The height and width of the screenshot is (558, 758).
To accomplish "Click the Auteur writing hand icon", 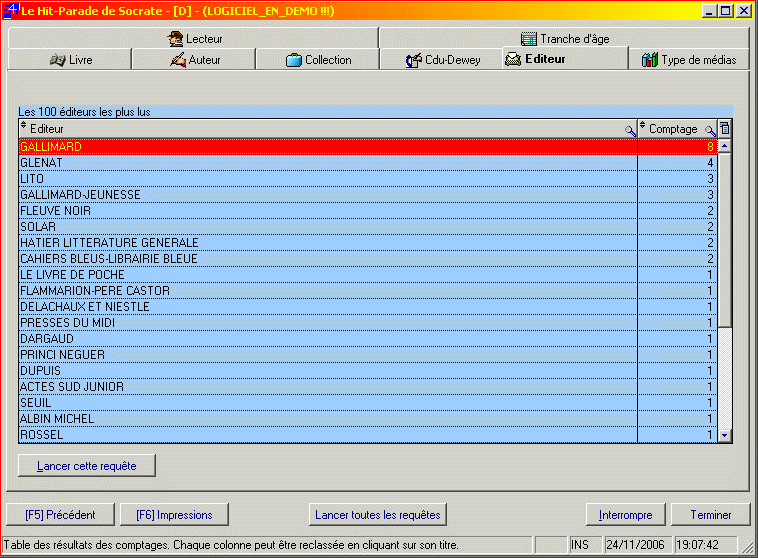I will coord(178,60).
